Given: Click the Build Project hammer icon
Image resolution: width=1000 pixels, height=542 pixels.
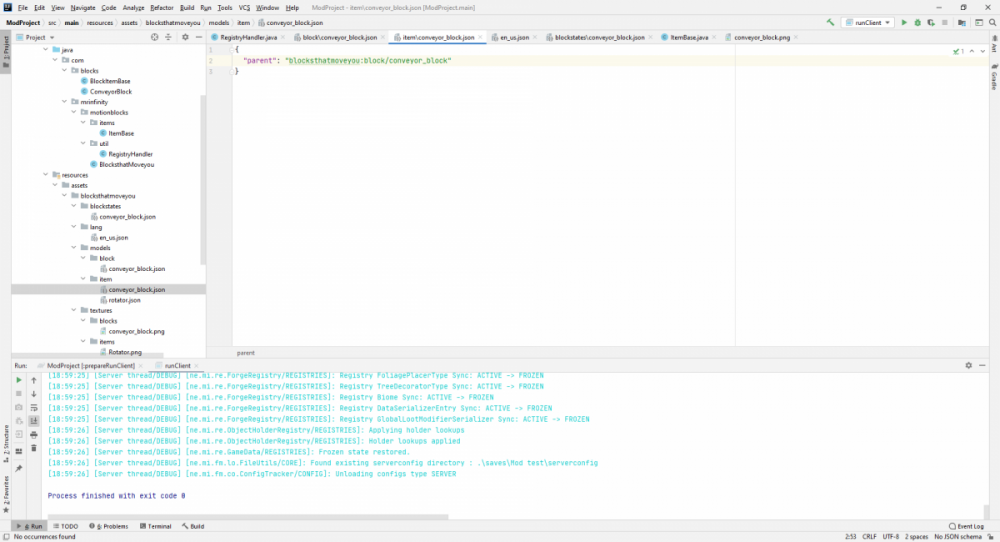Looking at the screenshot, I should pos(830,22).
